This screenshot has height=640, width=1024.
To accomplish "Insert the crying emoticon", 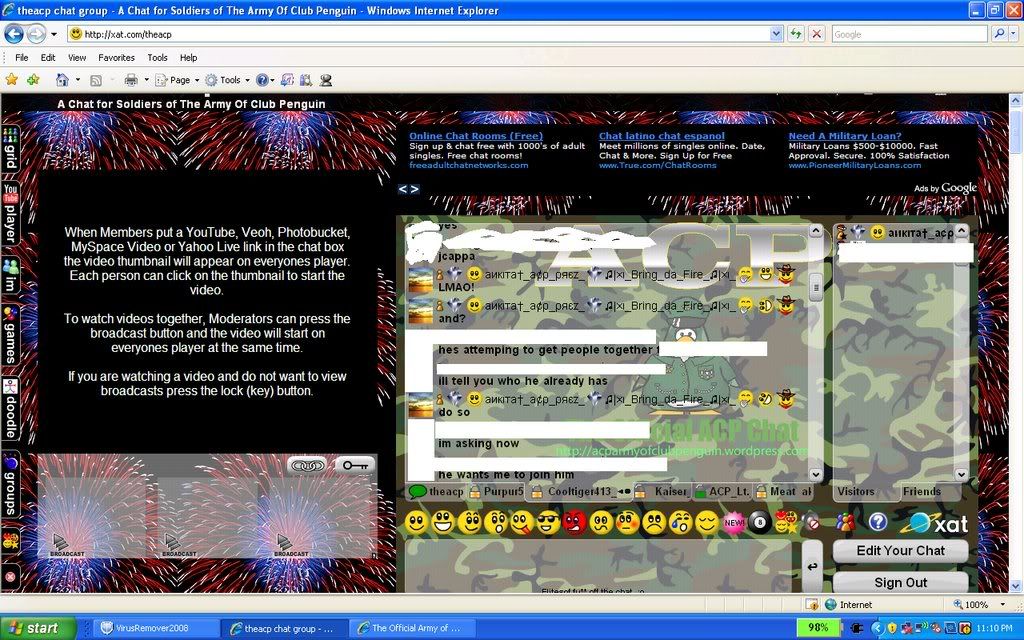I will pyautogui.click(x=680, y=522).
